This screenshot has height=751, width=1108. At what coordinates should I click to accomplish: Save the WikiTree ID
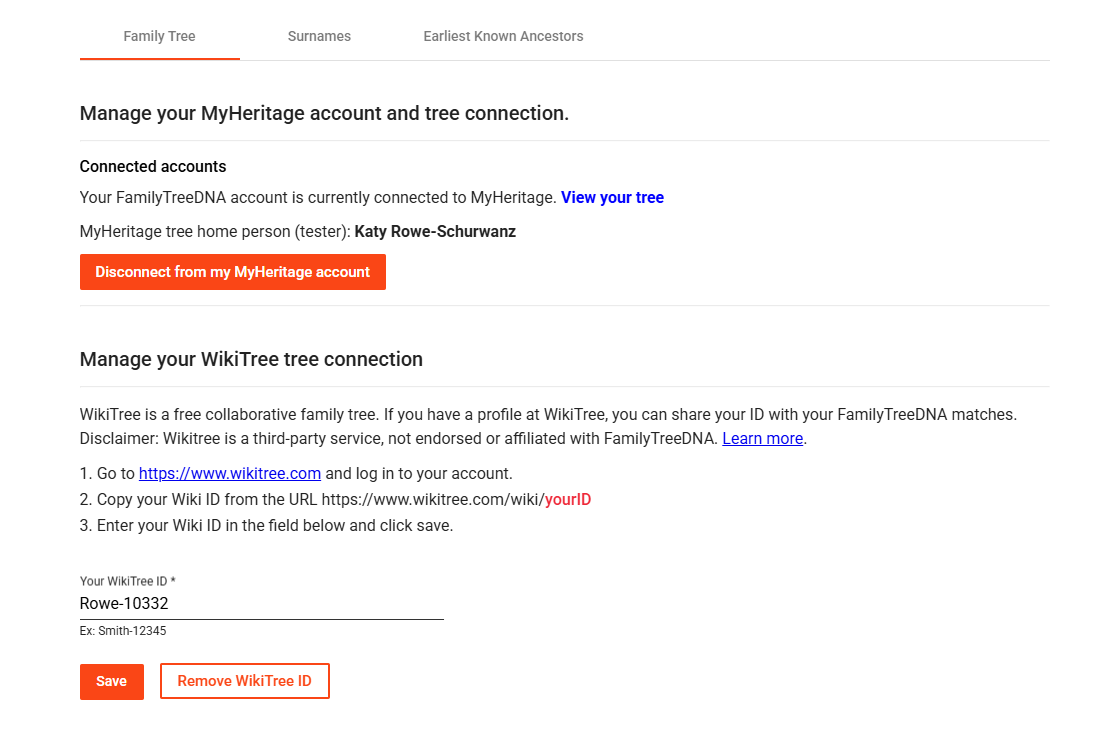112,682
